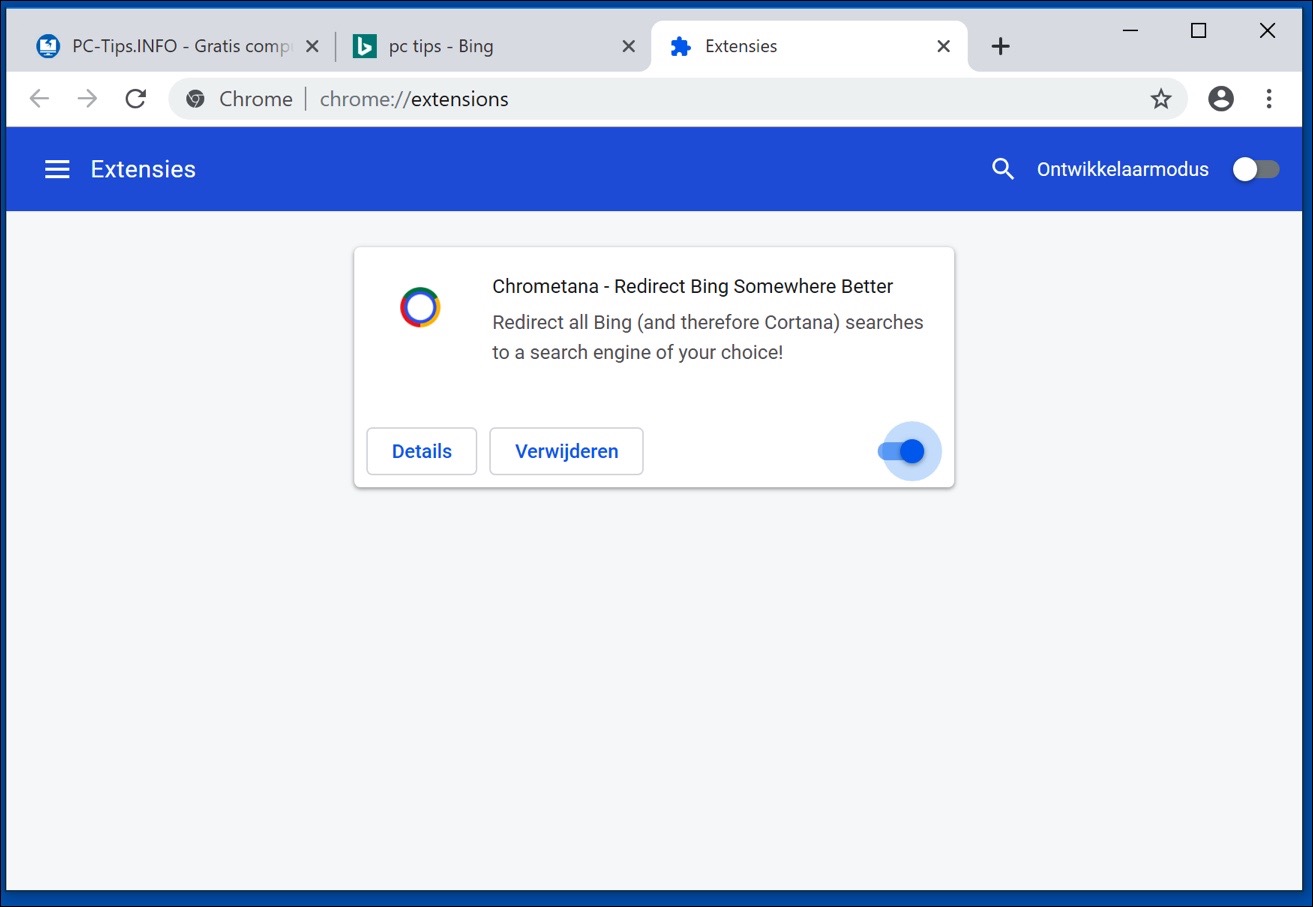Viewport: 1313px width, 907px height.
Task: Open Chrome three-dot menu
Action: pyautogui.click(x=1268, y=98)
